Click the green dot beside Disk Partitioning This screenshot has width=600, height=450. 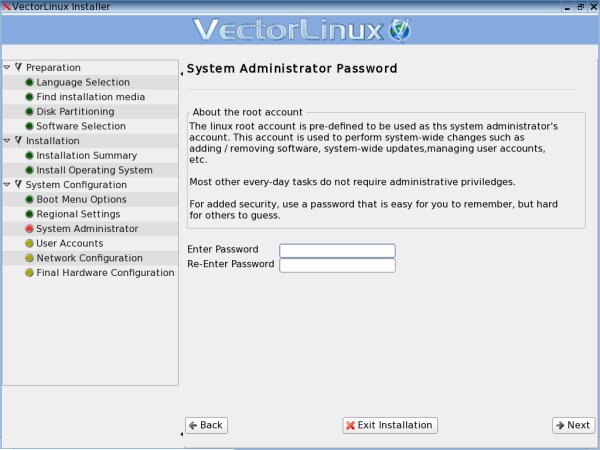[29, 112]
